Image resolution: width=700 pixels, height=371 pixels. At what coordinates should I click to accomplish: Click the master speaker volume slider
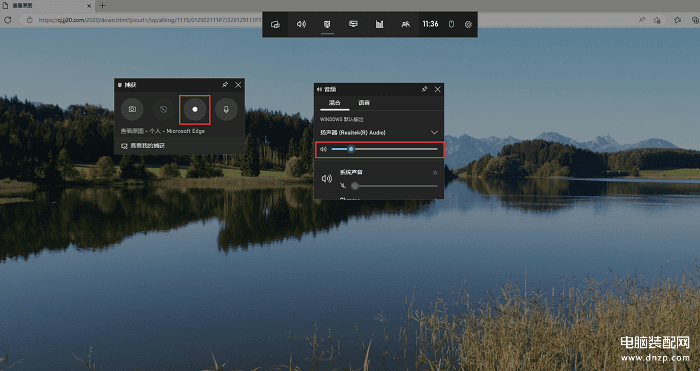pyautogui.click(x=384, y=149)
